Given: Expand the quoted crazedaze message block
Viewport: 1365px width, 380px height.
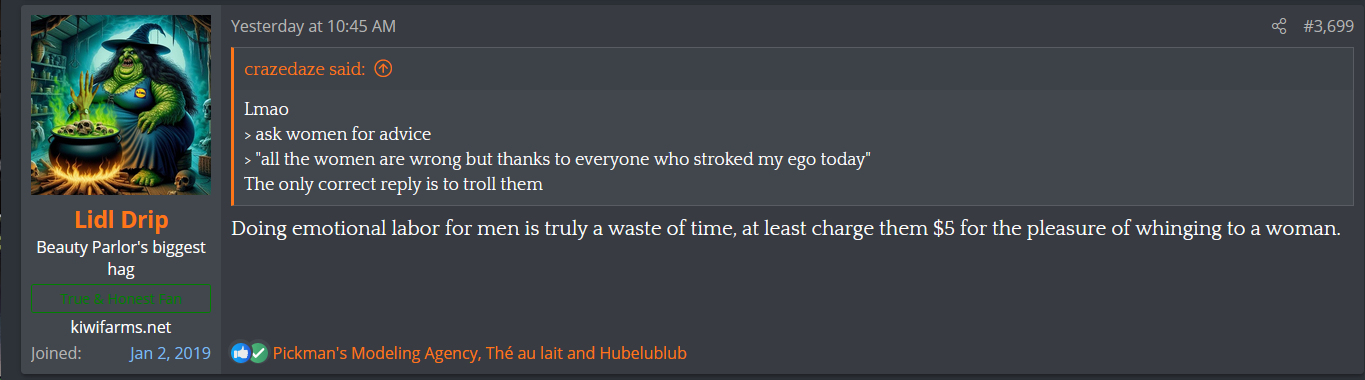Looking at the screenshot, I should (793, 146).
